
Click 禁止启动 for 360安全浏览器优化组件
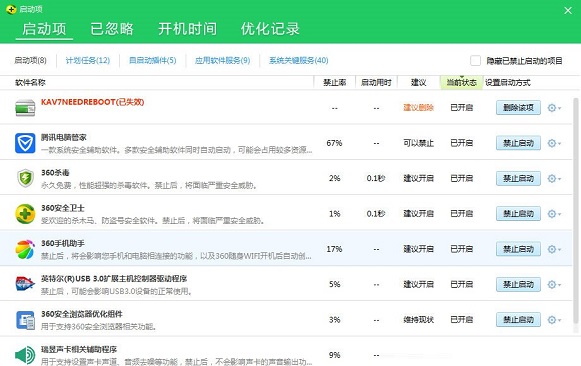[518, 320]
